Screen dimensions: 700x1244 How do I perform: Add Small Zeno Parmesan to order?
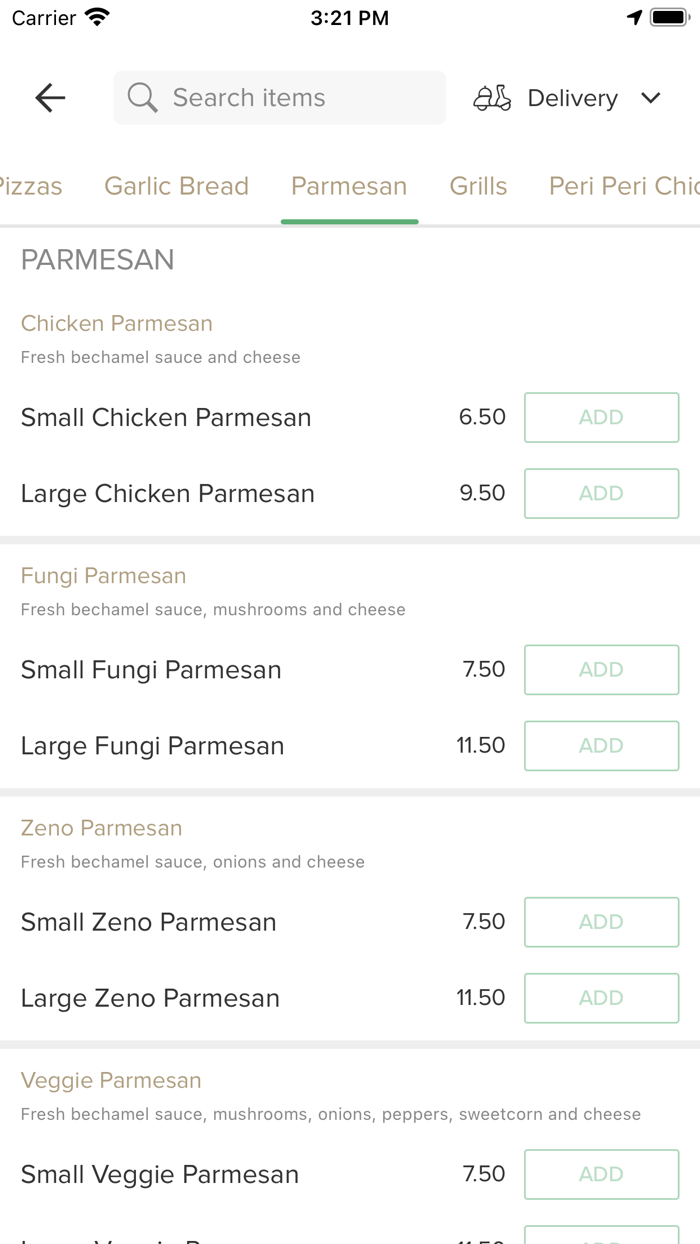pos(601,921)
